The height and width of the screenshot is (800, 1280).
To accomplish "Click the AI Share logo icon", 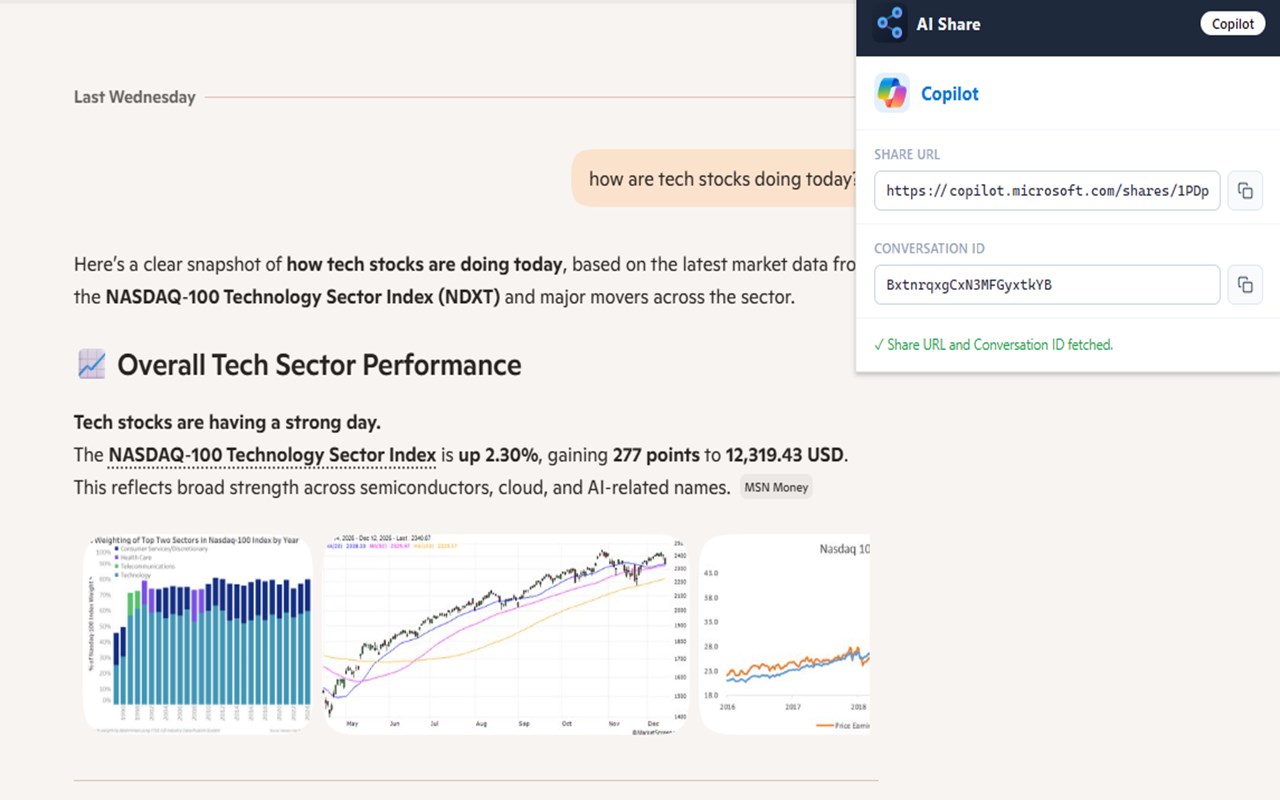I will tap(890, 24).
